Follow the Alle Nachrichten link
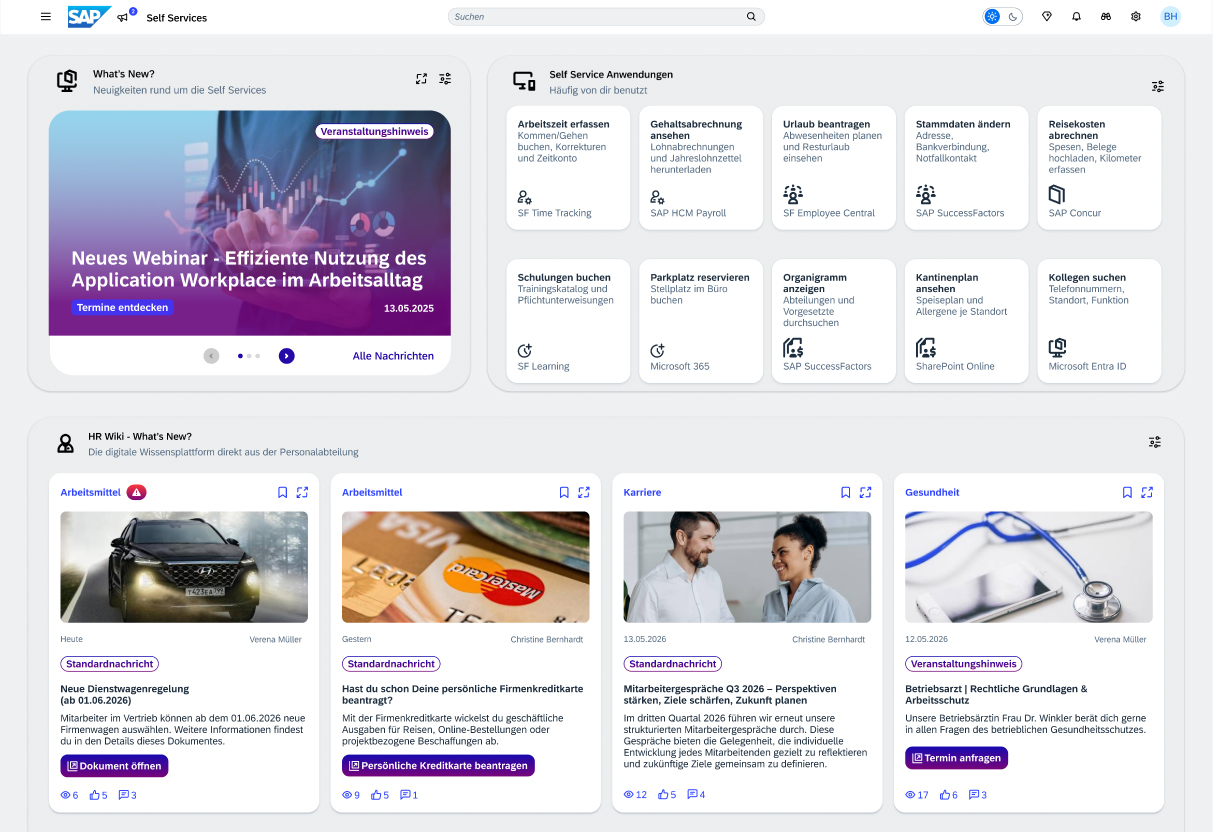Screen dimensions: 1213x832 click(393, 356)
